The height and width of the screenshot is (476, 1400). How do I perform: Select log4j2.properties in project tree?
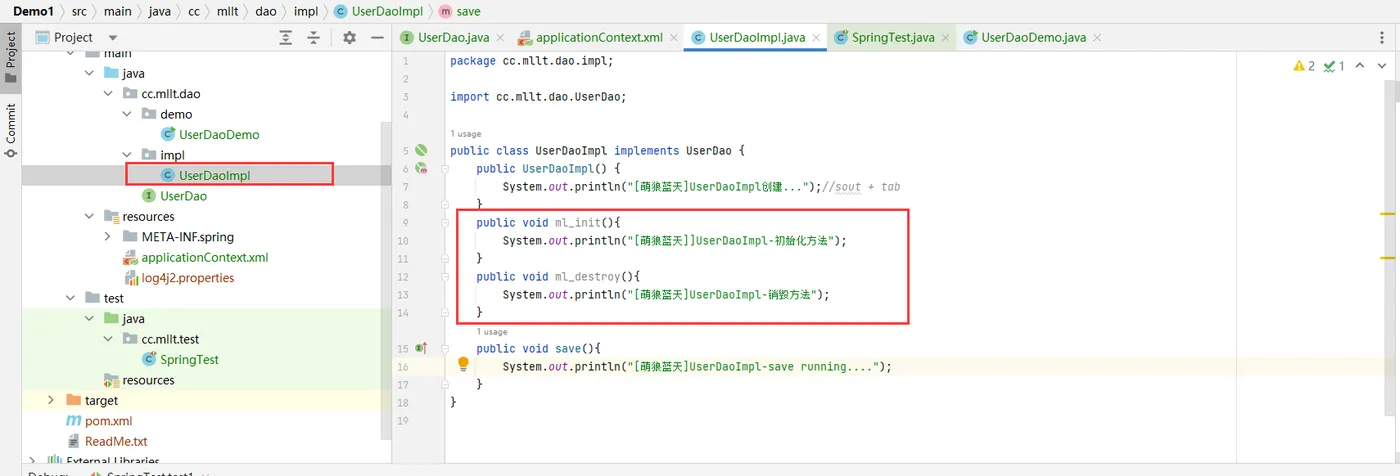point(187,277)
